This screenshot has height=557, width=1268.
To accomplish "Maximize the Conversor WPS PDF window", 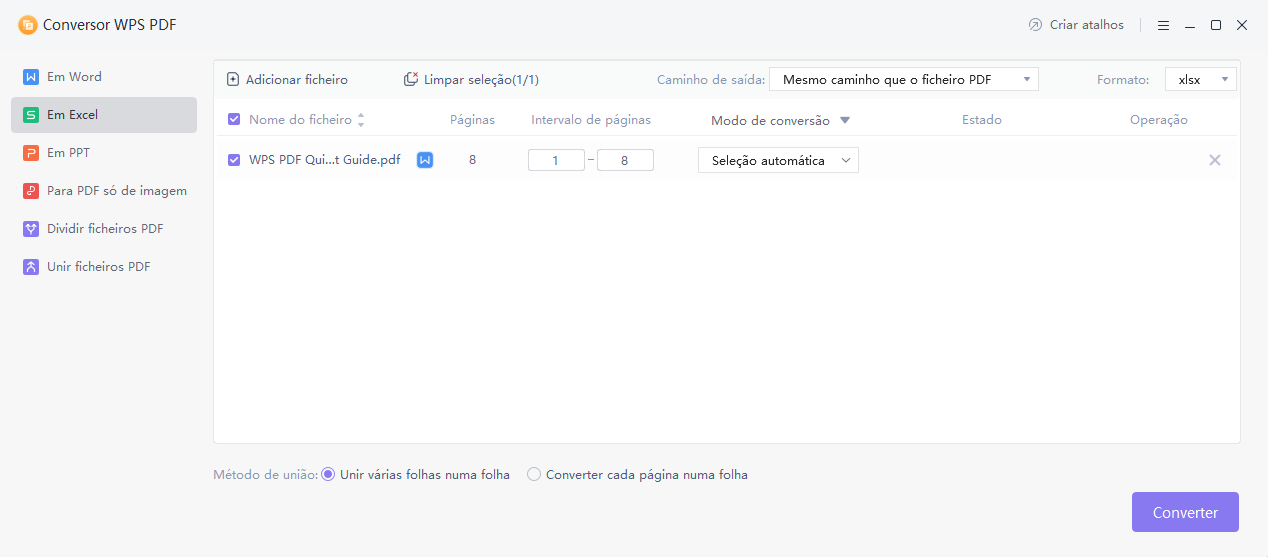I will (1216, 25).
